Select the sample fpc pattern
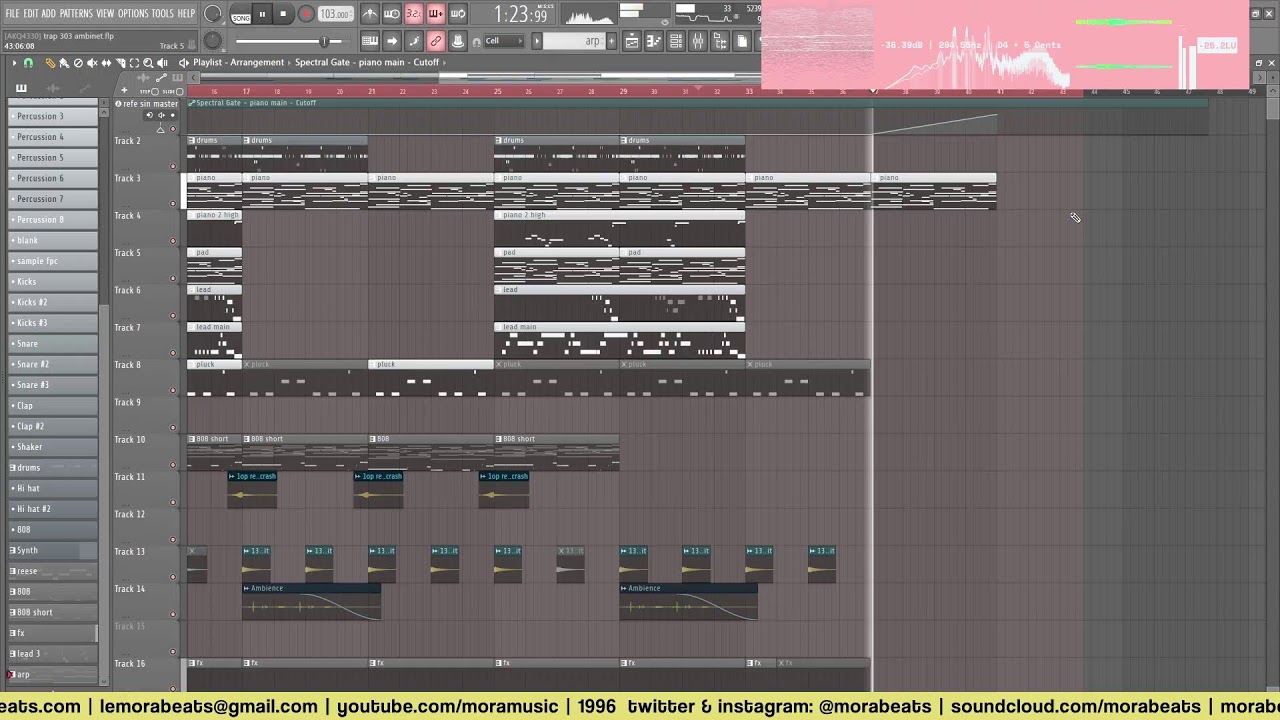Screen dimensions: 1280x720 54,261
